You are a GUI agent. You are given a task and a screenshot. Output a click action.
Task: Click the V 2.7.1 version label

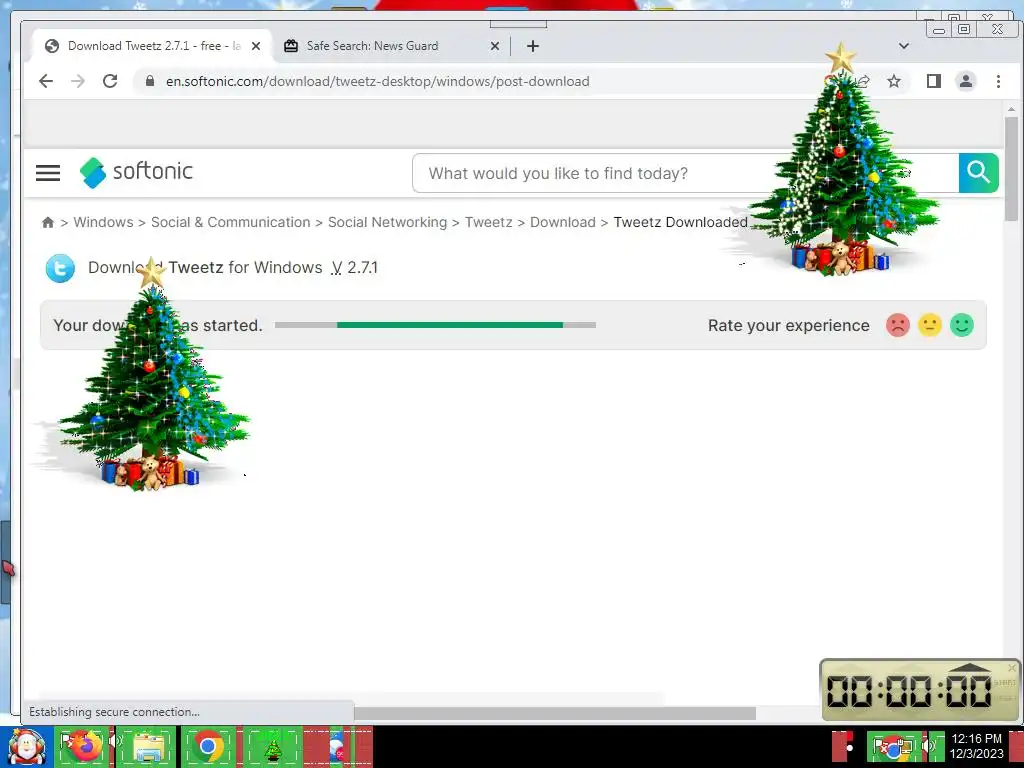point(355,268)
